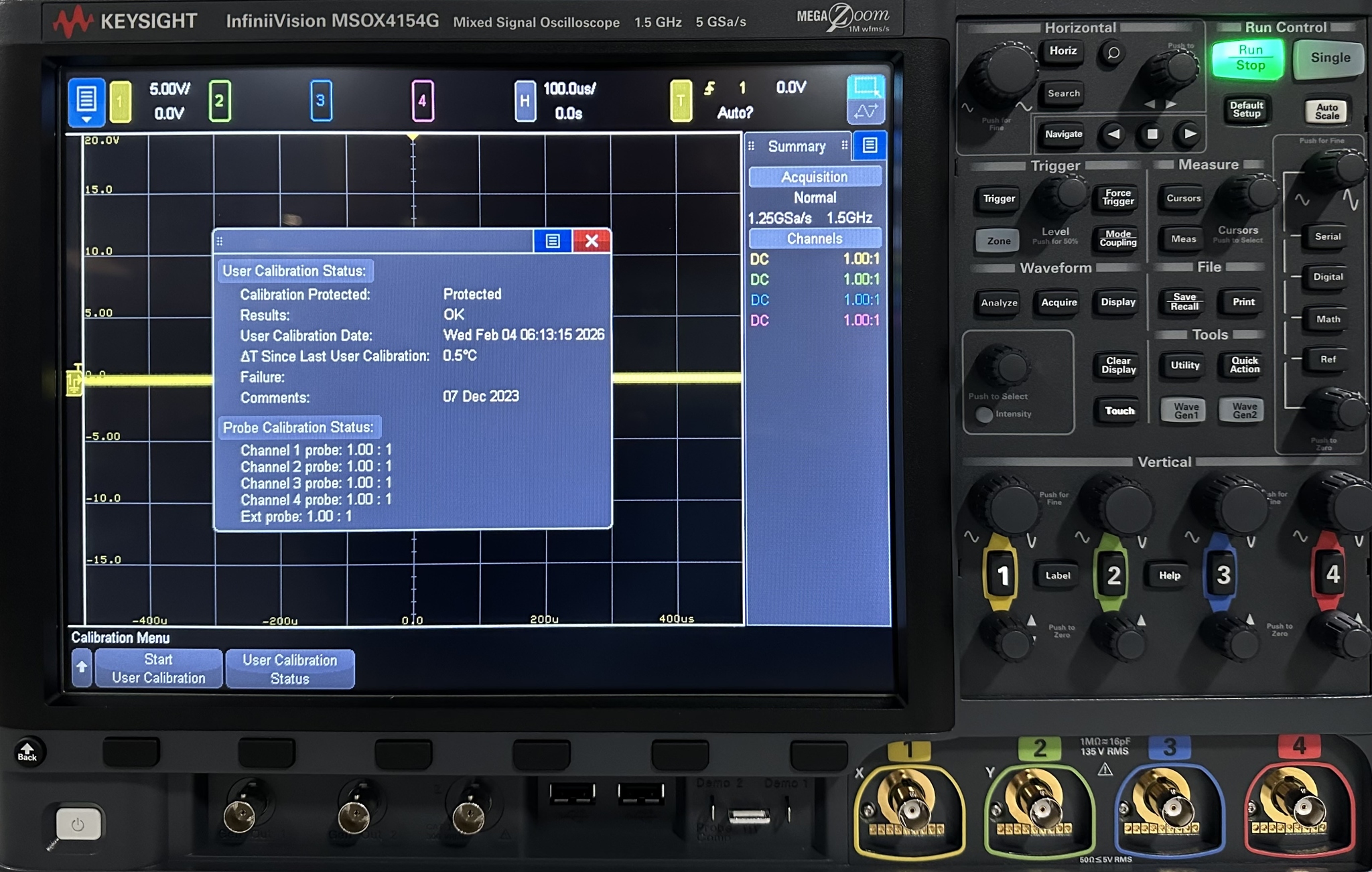Click the Navigate button
The image size is (1372, 872).
click(x=1063, y=134)
